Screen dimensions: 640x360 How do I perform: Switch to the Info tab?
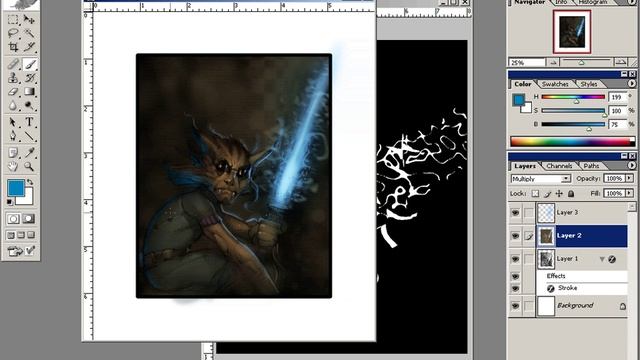562,2
